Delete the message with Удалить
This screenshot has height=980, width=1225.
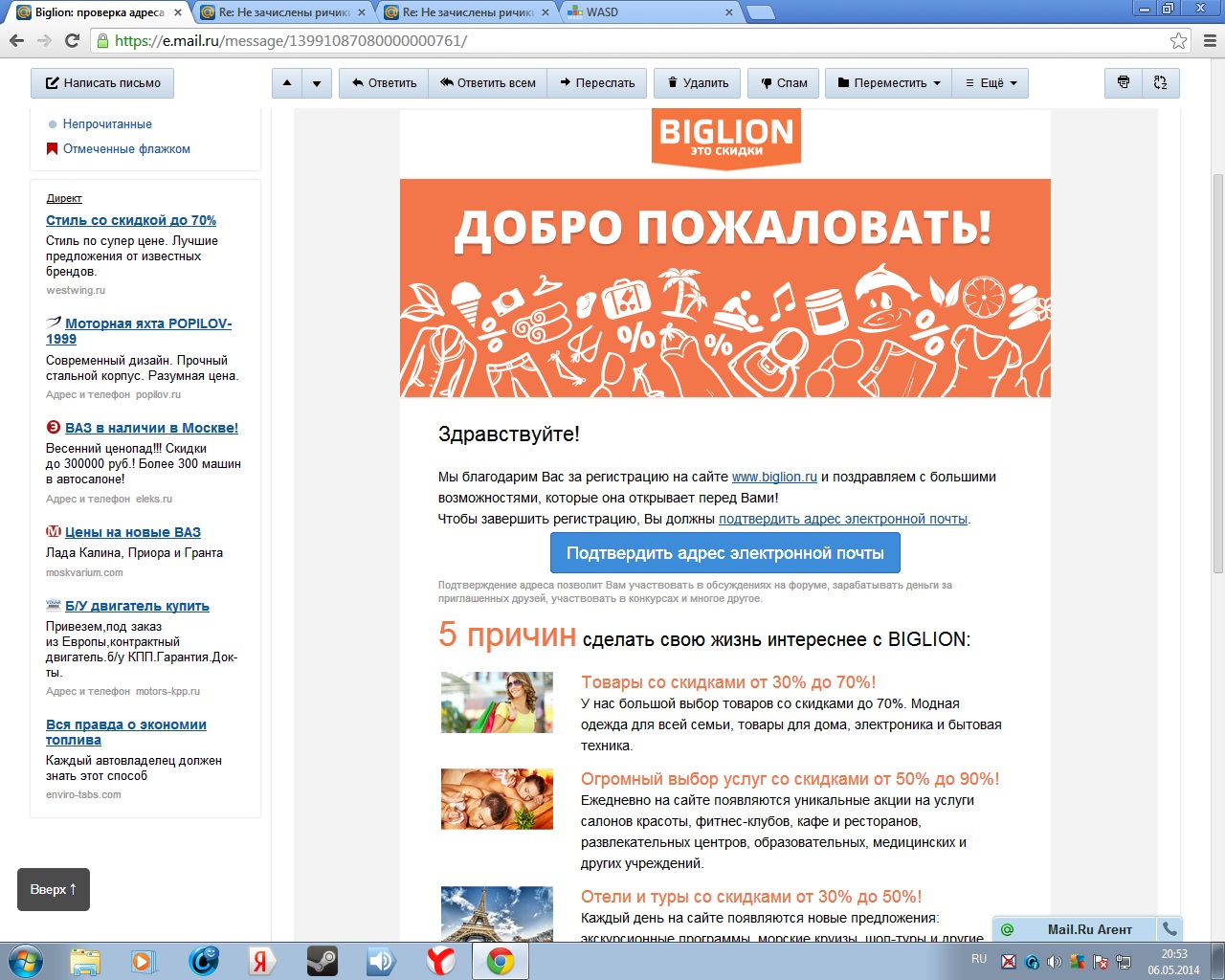tap(698, 83)
